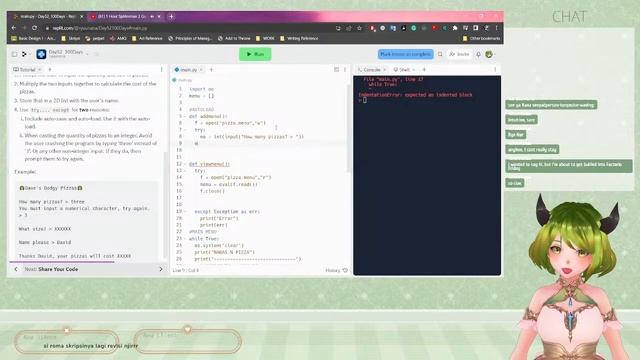640x360 pixels.
Task: Close the Tutorial tab
Action: point(40,70)
